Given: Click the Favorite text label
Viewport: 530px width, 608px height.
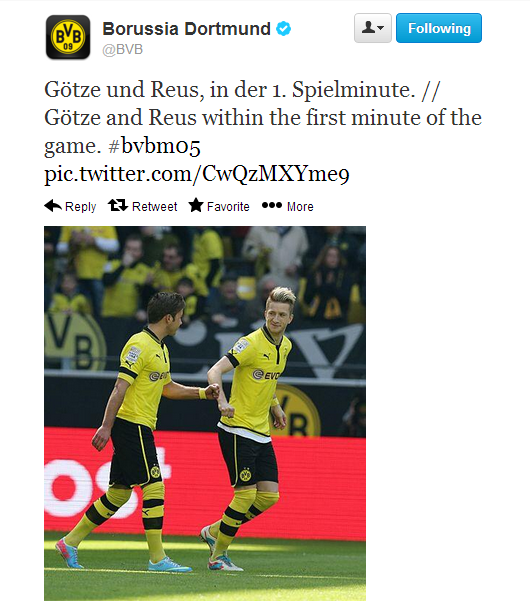Looking at the screenshot, I should coord(228,207).
